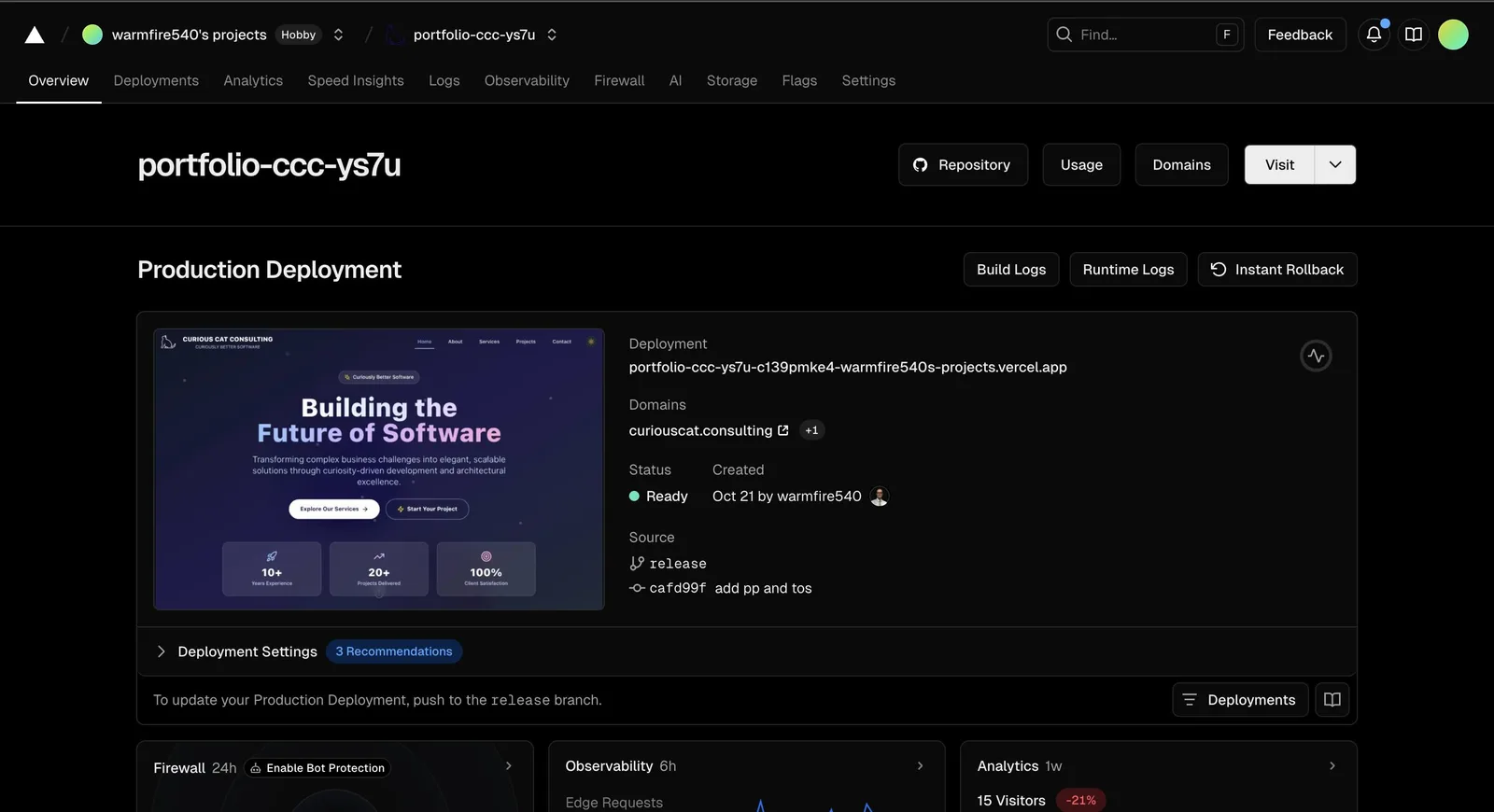Click the 15 Visitors value
This screenshot has height=812, width=1494.
[1011, 801]
